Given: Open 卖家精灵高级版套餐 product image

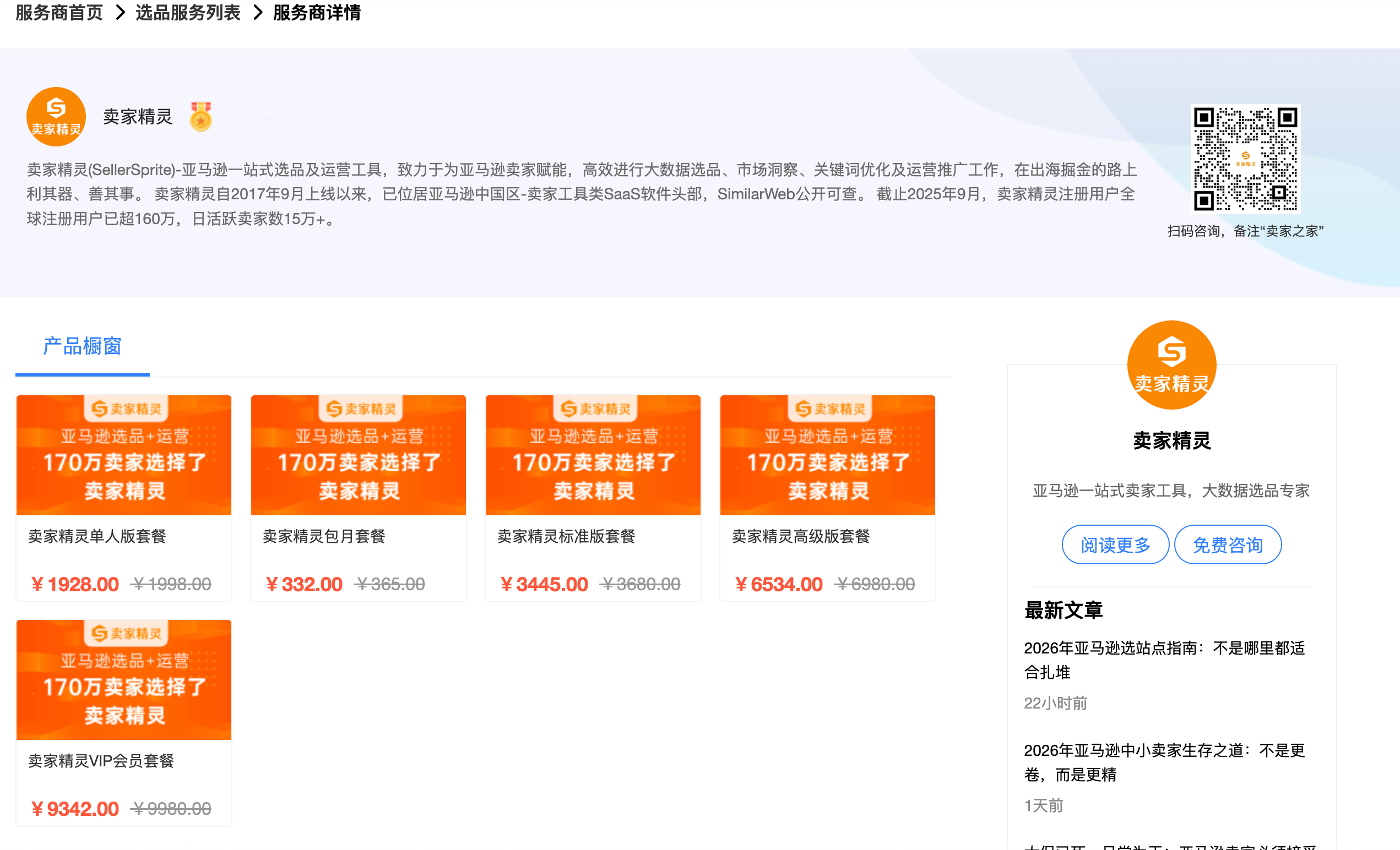Looking at the screenshot, I should click(827, 455).
